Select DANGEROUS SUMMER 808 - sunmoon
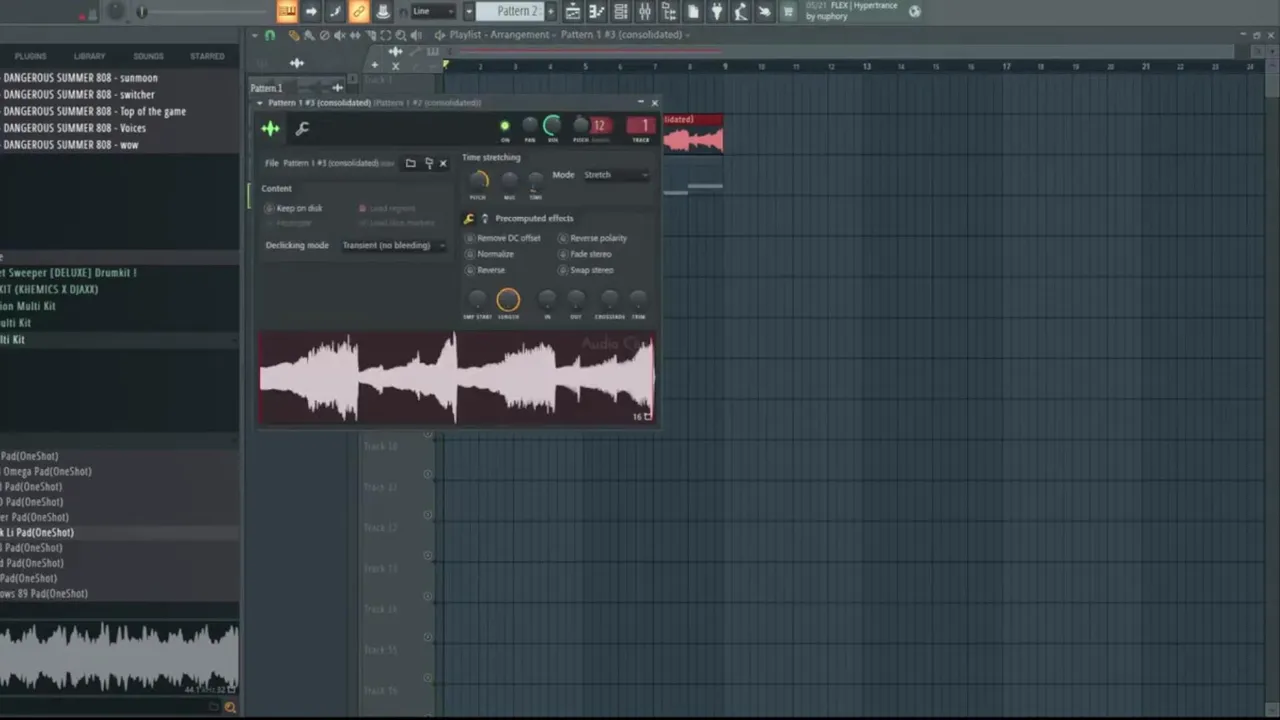The width and height of the screenshot is (1280, 720). 80,78
